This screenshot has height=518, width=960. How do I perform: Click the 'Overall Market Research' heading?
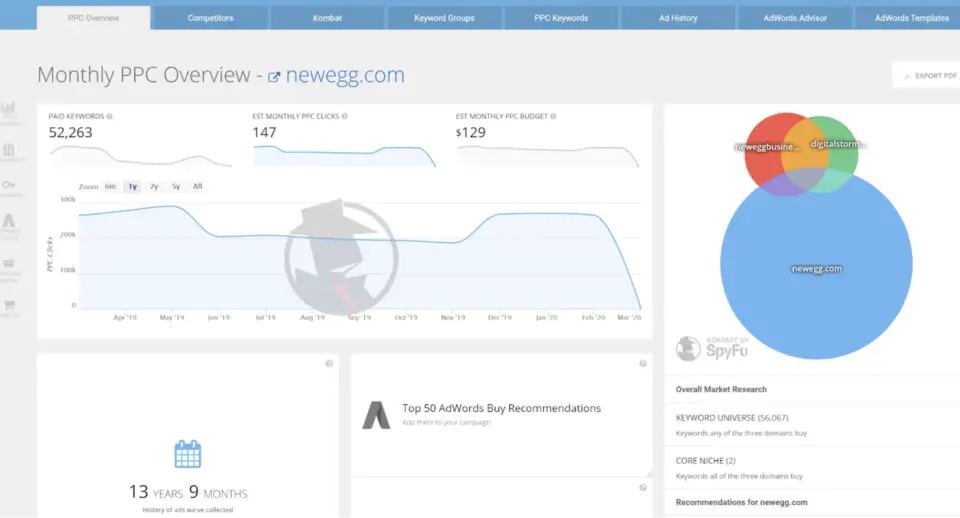click(x=721, y=389)
